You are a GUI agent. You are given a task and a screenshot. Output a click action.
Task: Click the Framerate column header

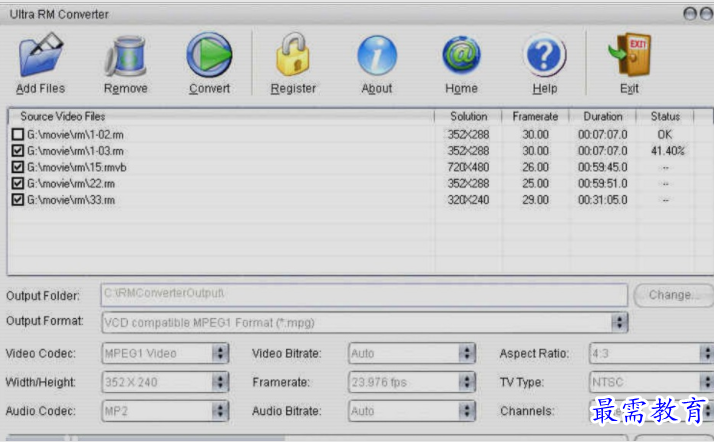(536, 117)
